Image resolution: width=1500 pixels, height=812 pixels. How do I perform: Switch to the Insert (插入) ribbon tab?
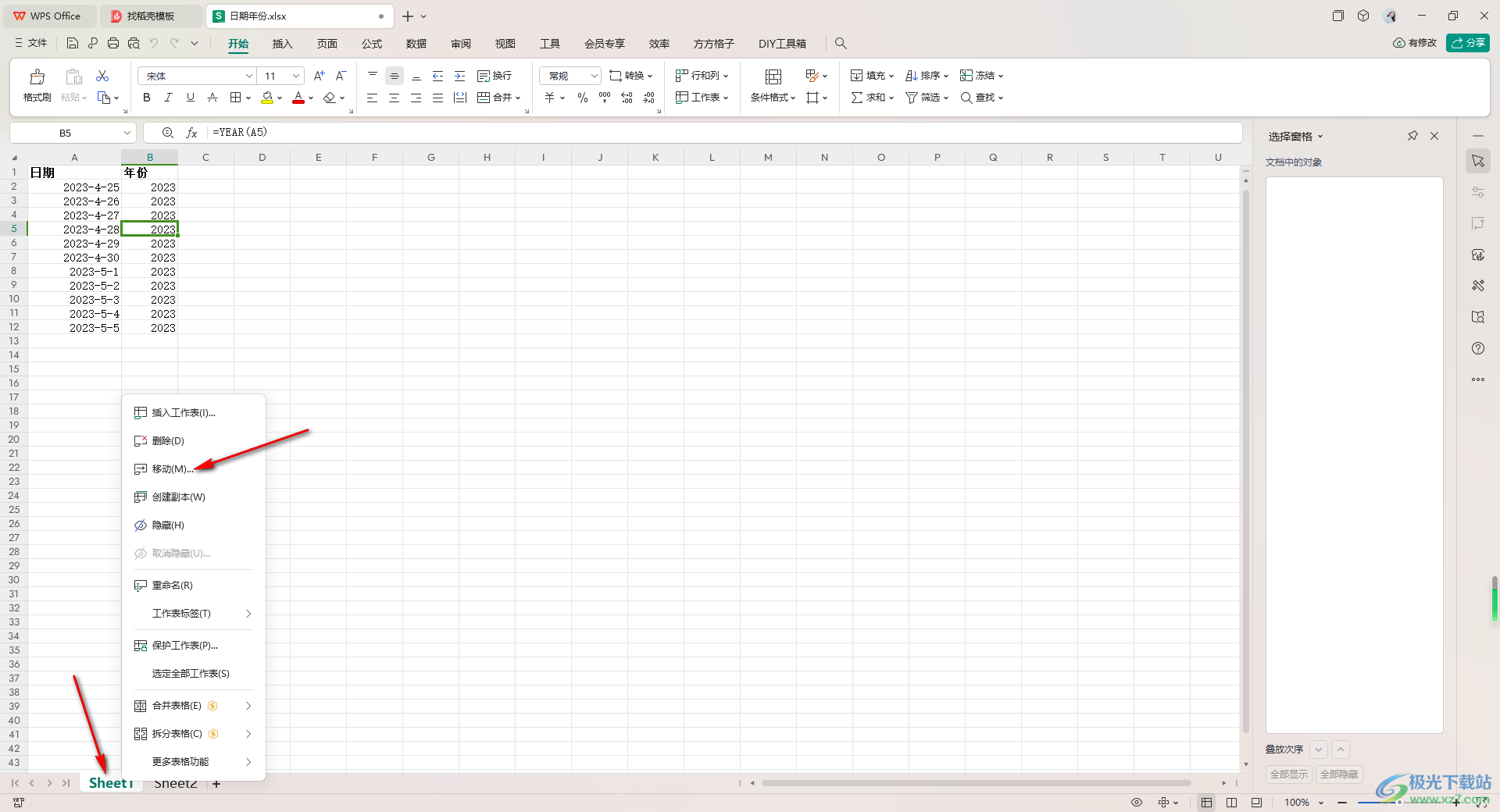282,44
